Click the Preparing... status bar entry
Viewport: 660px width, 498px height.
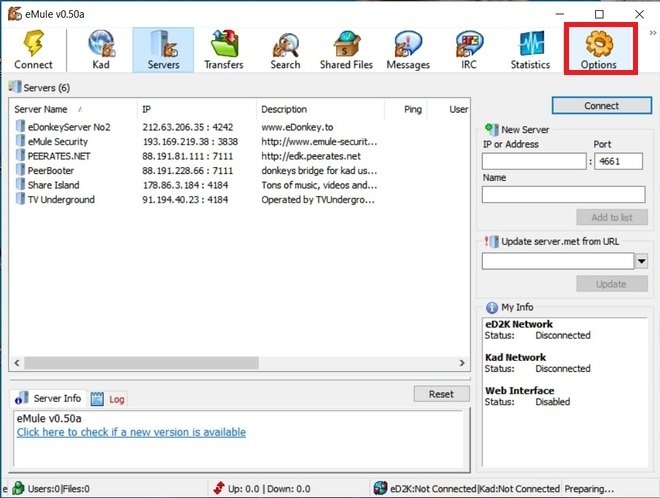coord(589,489)
